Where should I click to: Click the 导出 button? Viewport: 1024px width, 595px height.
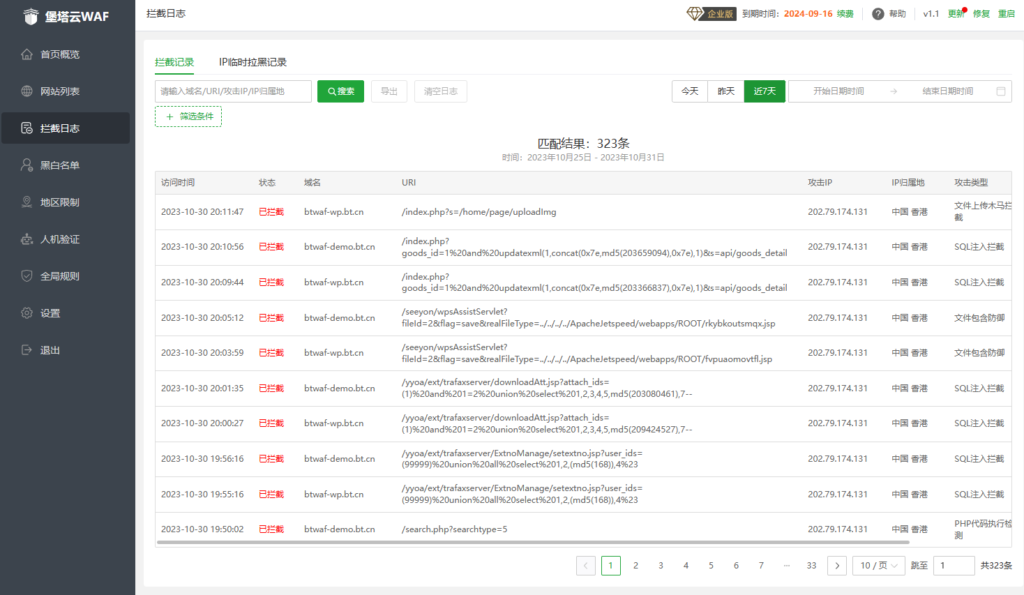389,91
